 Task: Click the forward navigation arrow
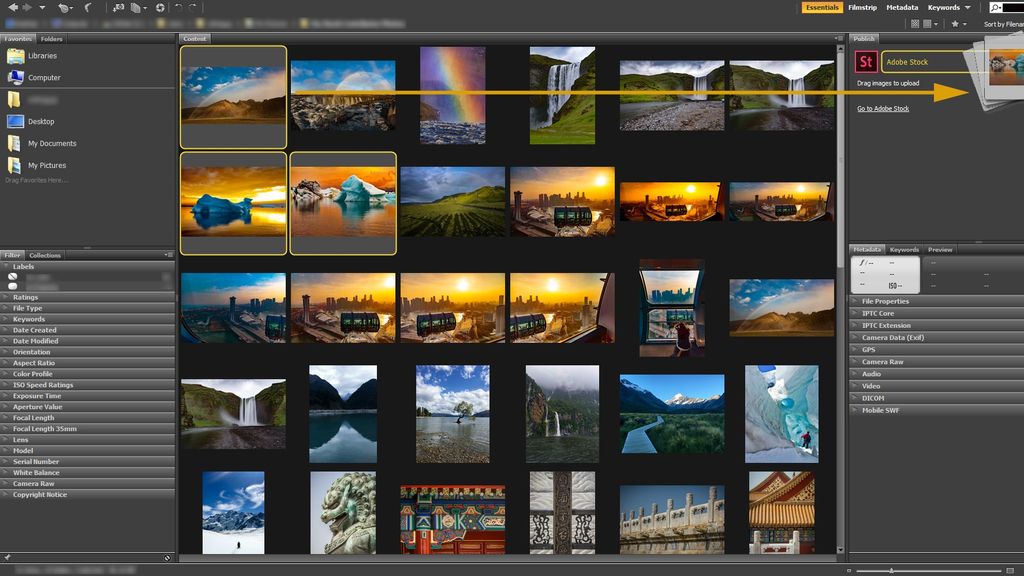27,7
